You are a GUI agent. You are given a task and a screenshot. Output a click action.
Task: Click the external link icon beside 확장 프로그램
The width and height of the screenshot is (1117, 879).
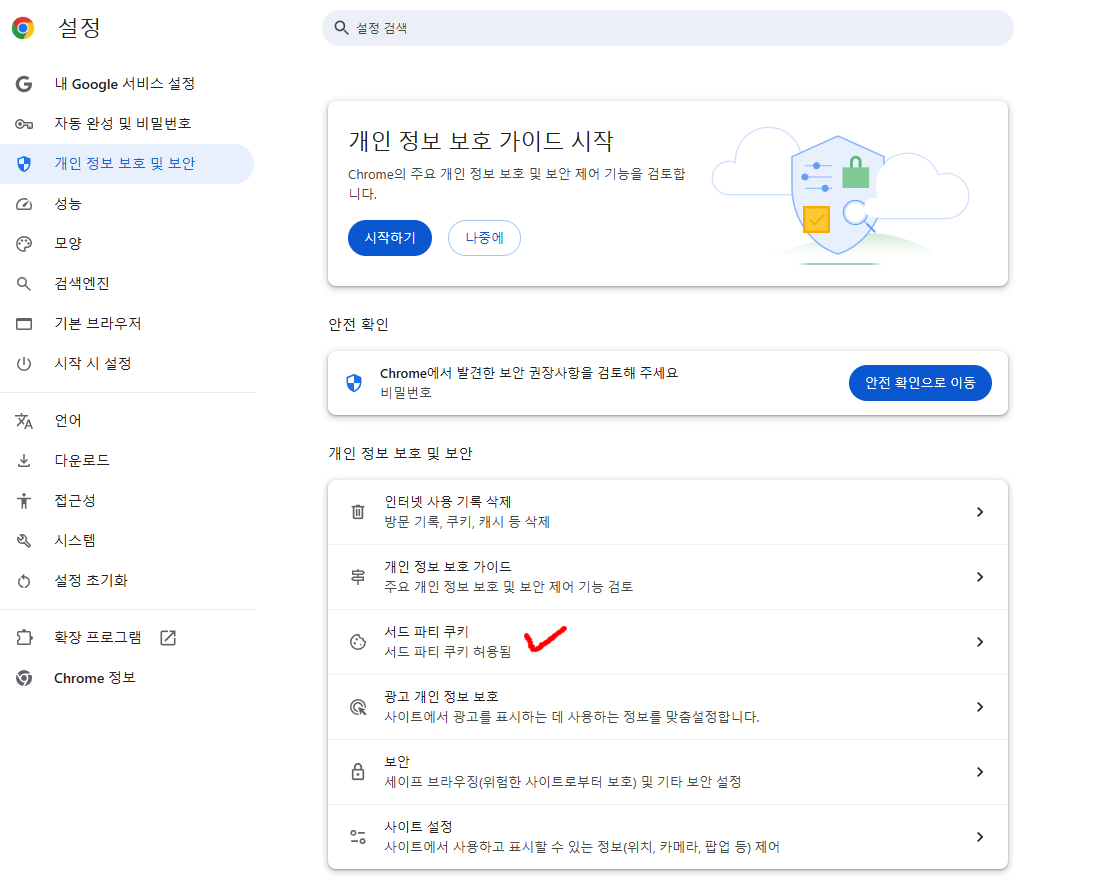(168, 638)
